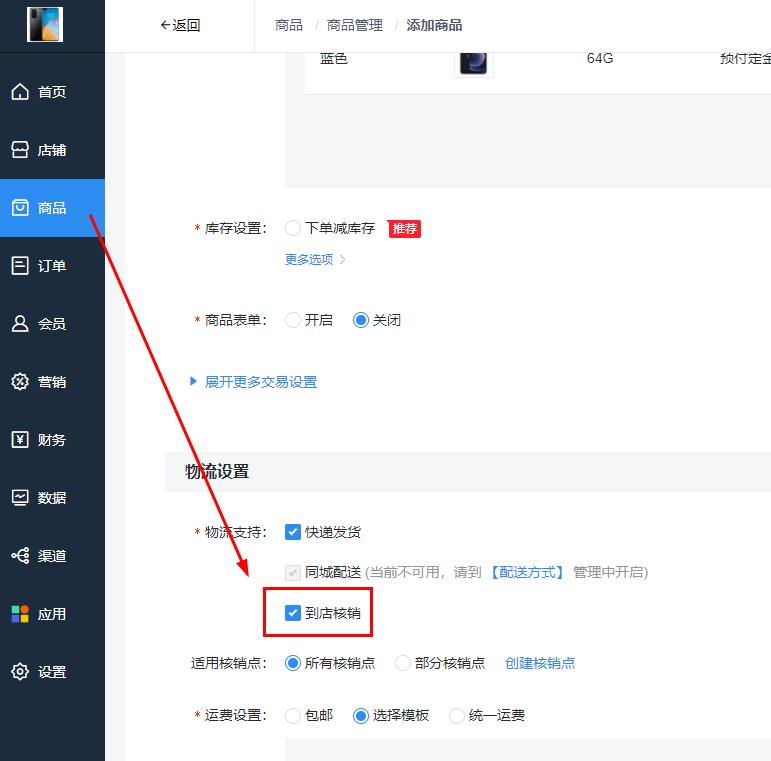Toggle the disabled 同城配送 checkbox

click(x=293, y=572)
